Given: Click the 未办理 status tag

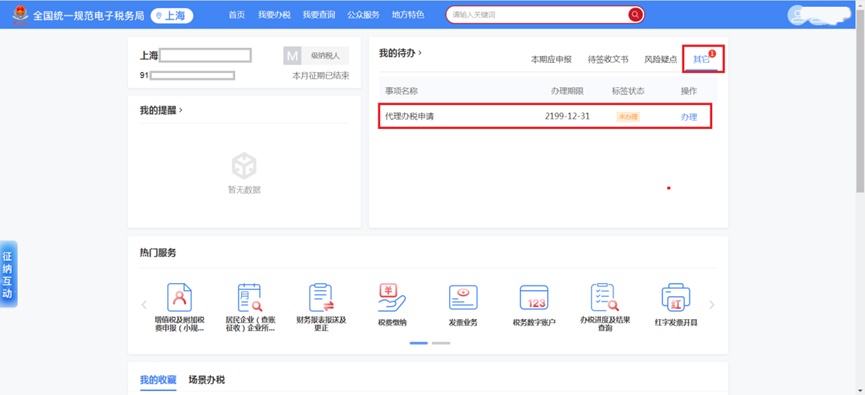Looking at the screenshot, I should tap(628, 117).
